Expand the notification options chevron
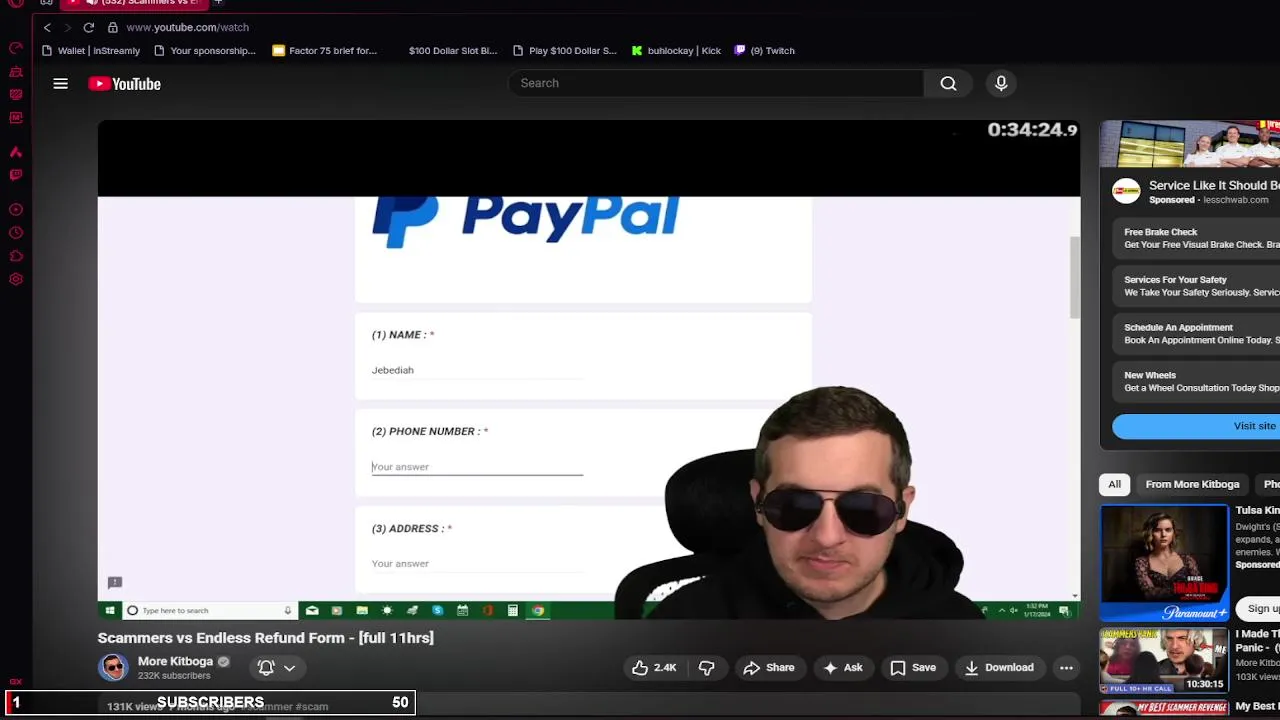 [x=289, y=668]
